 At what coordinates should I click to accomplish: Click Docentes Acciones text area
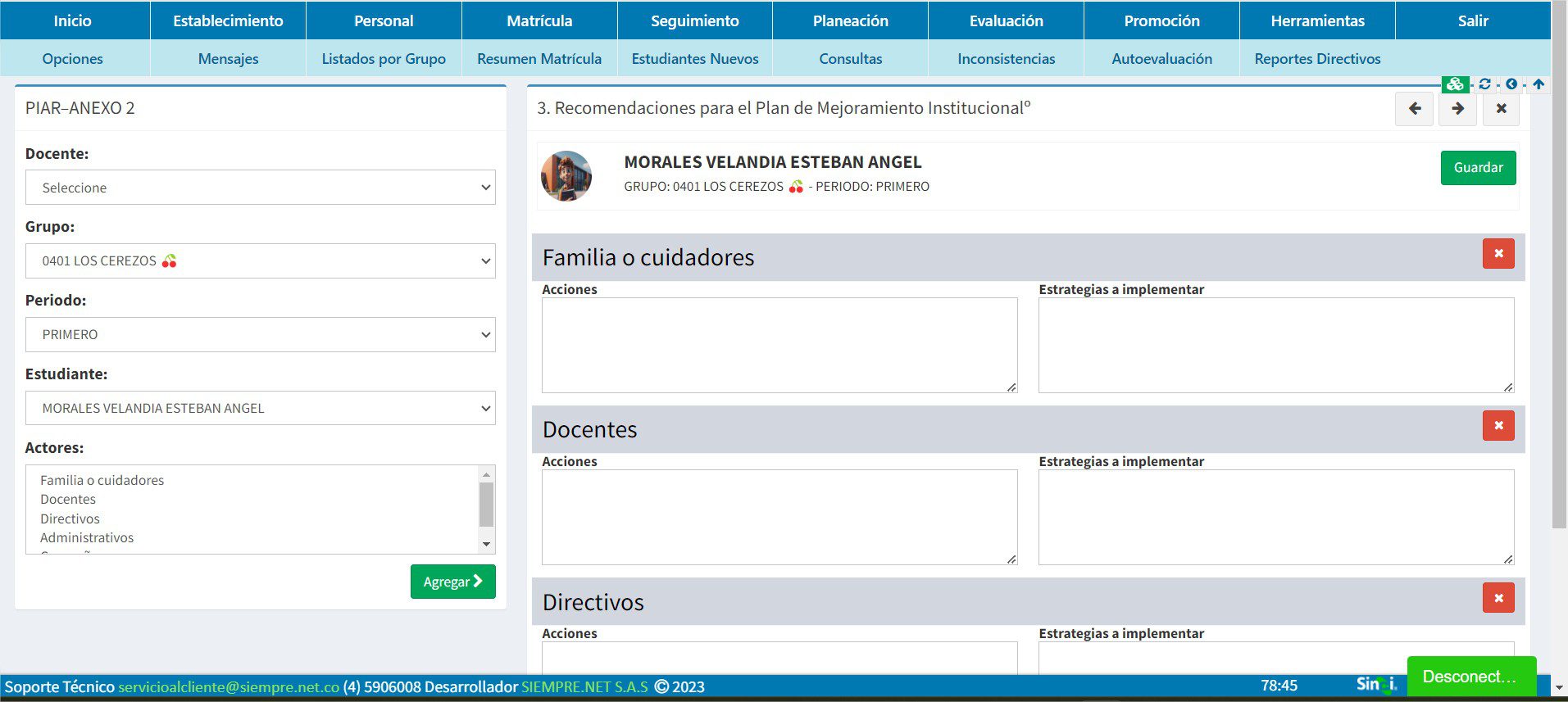(779, 517)
